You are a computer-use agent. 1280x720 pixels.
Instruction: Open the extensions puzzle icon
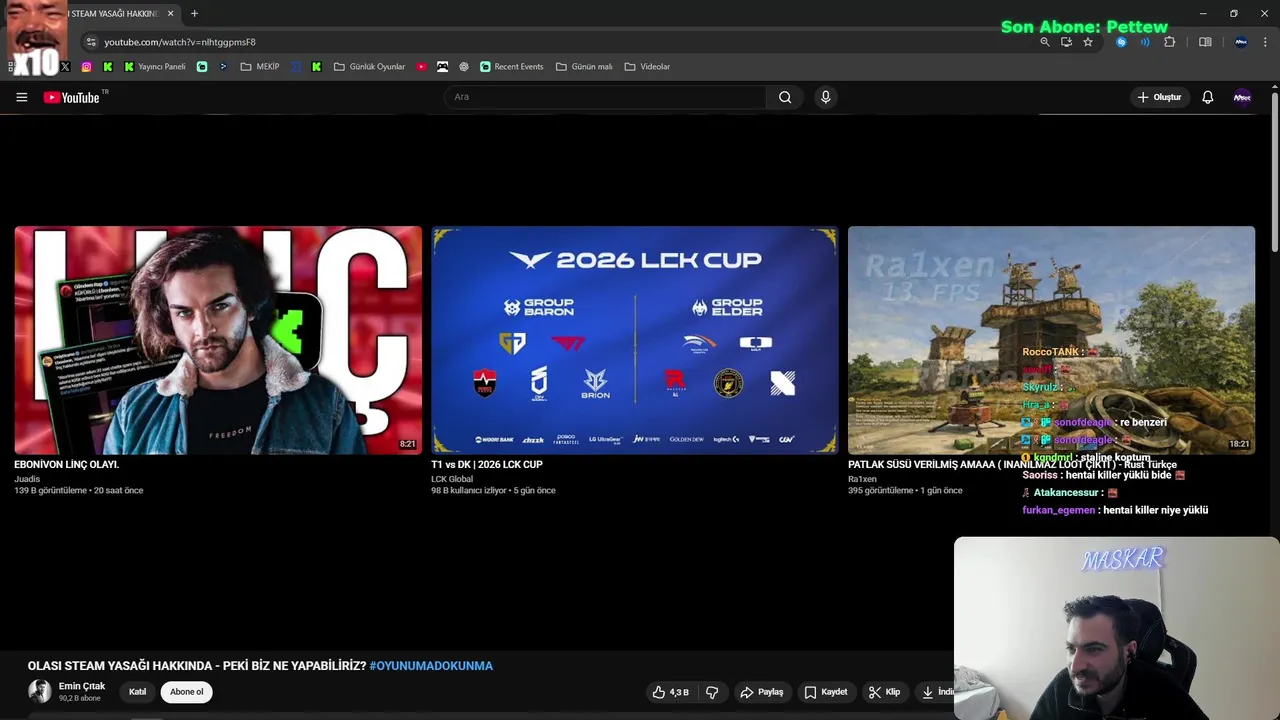(x=1170, y=42)
